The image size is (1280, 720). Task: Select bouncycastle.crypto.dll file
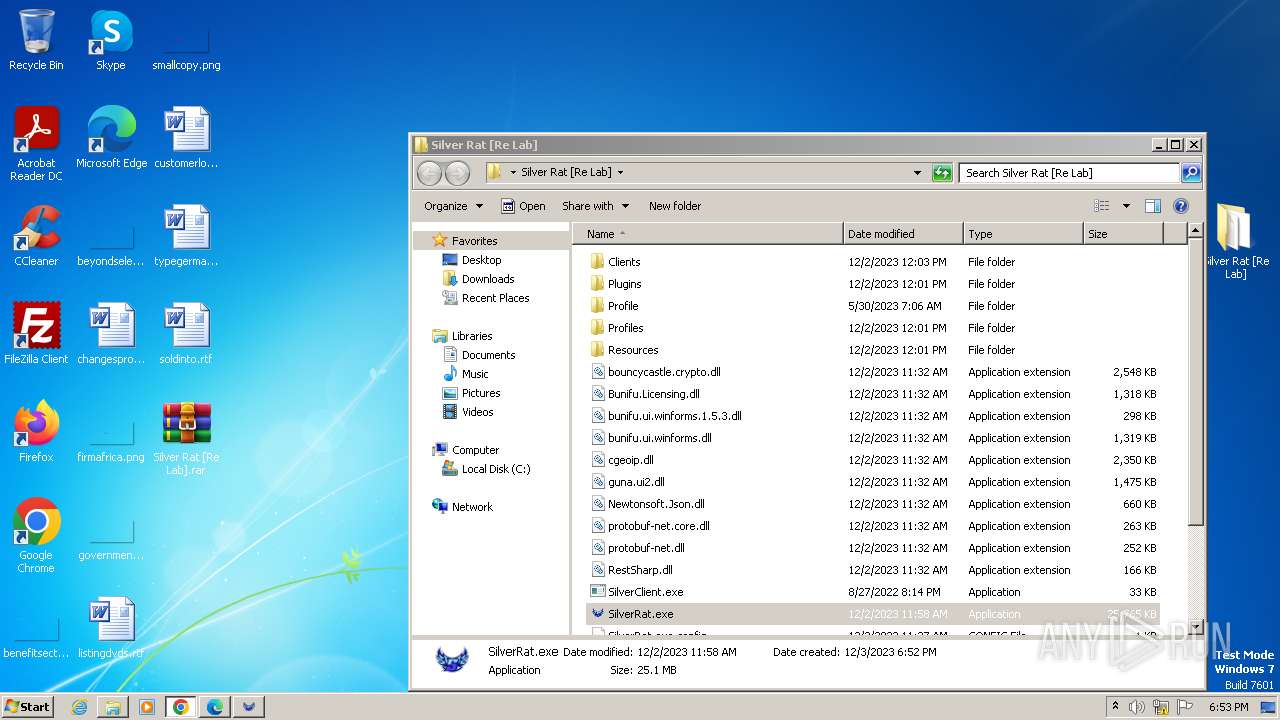(x=872, y=372)
